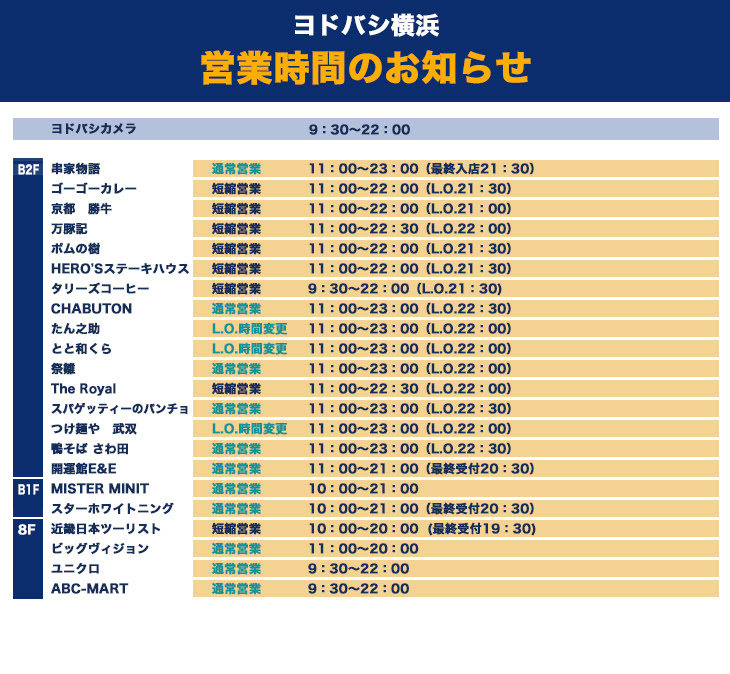Select the ABC-MART shop name

[89, 589]
